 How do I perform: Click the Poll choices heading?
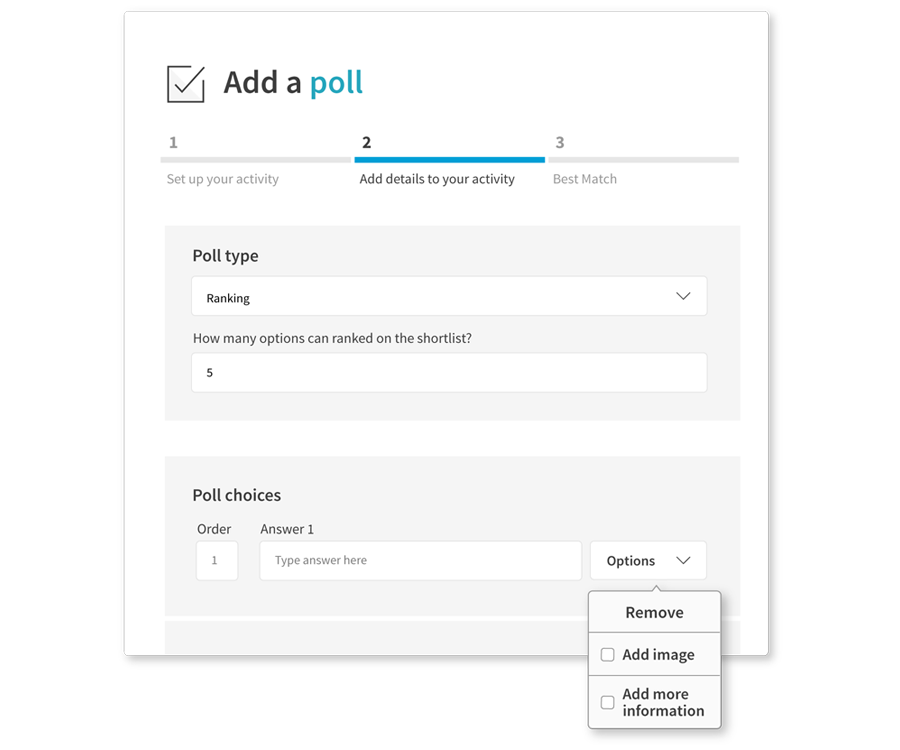coord(236,494)
